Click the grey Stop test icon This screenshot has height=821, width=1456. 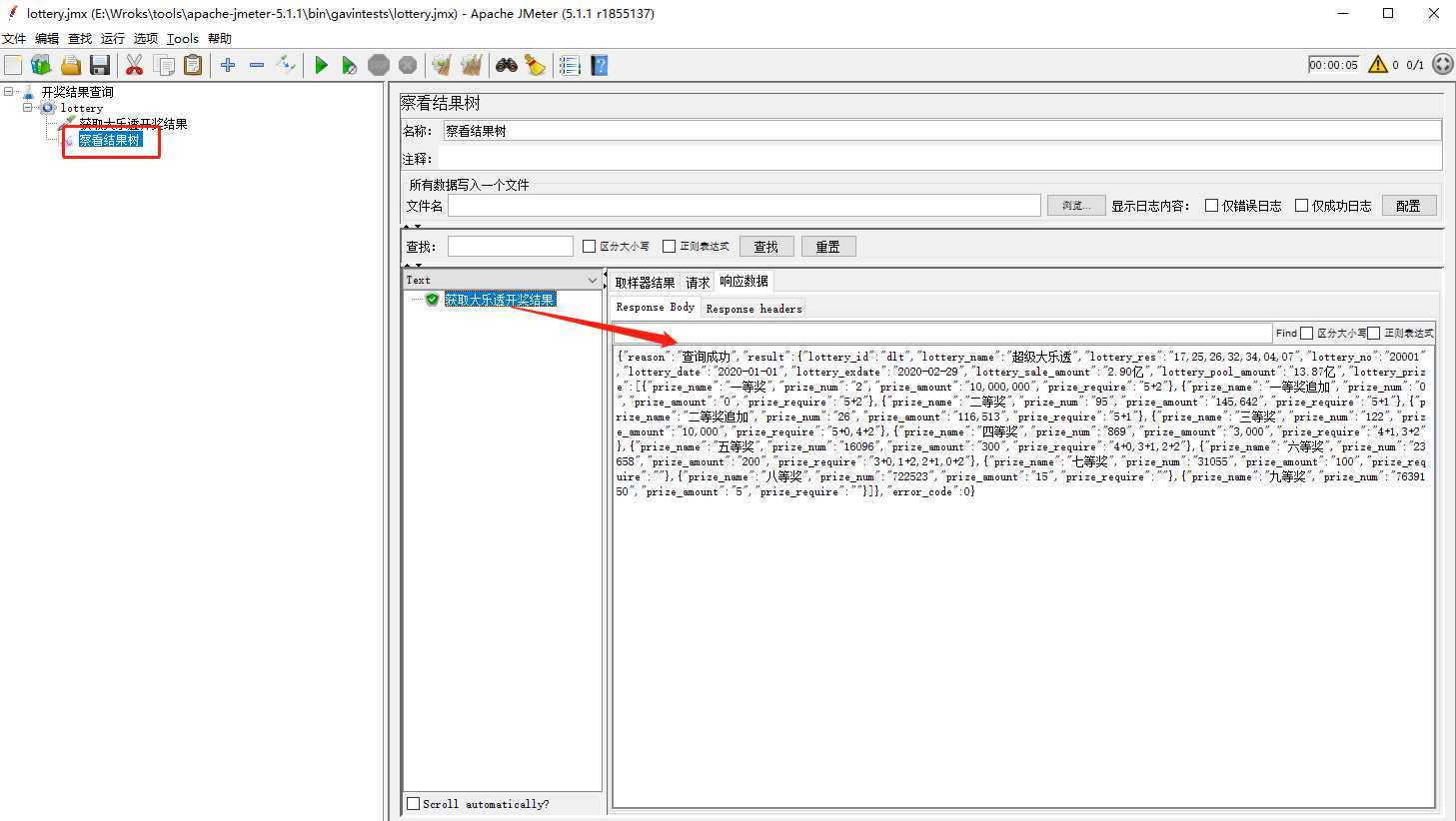(379, 65)
